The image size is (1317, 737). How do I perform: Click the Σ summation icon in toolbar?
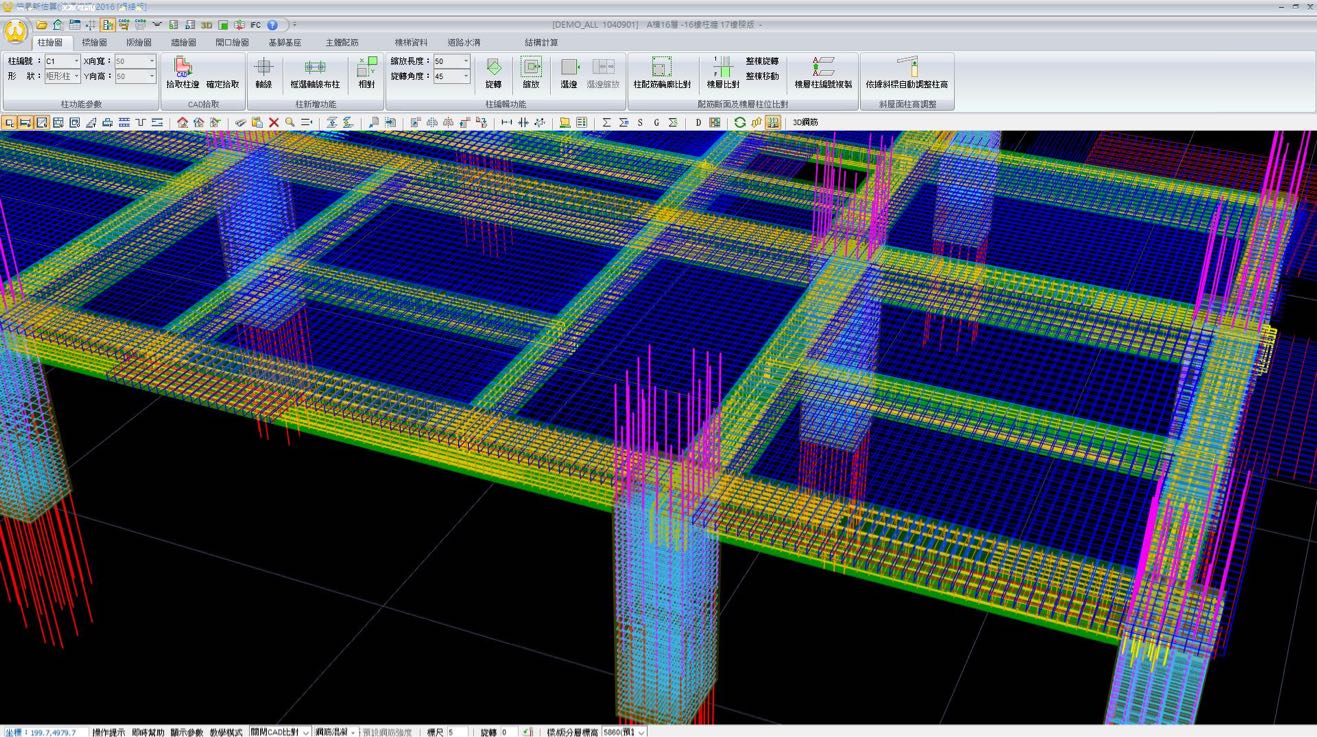click(x=606, y=122)
